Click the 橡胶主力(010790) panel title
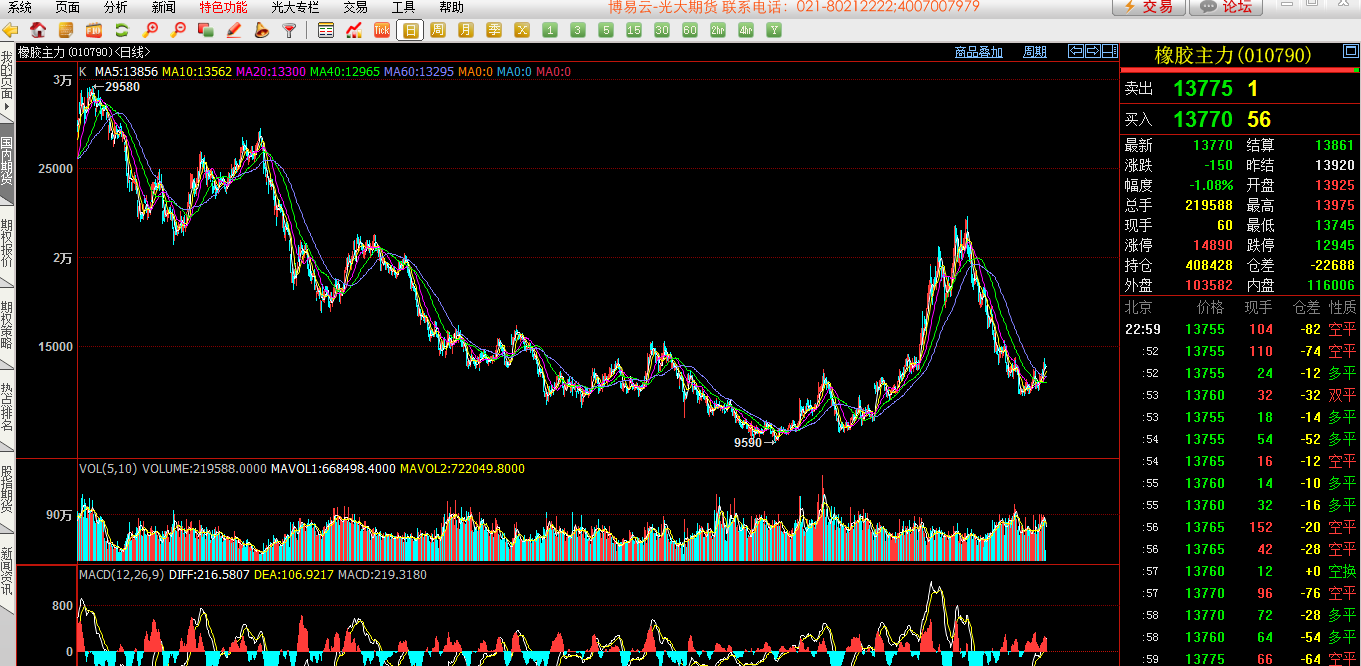 pos(1232,56)
